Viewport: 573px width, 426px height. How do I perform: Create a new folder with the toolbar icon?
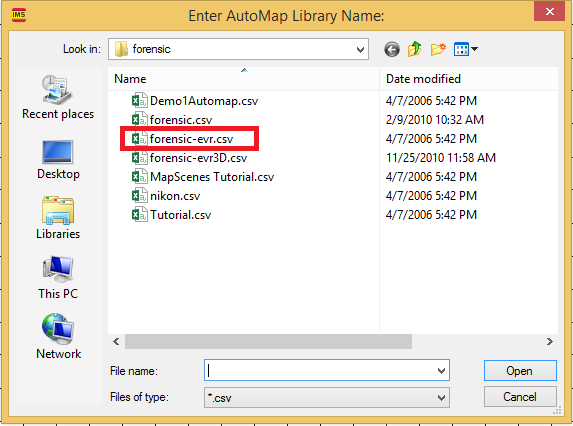click(x=438, y=49)
